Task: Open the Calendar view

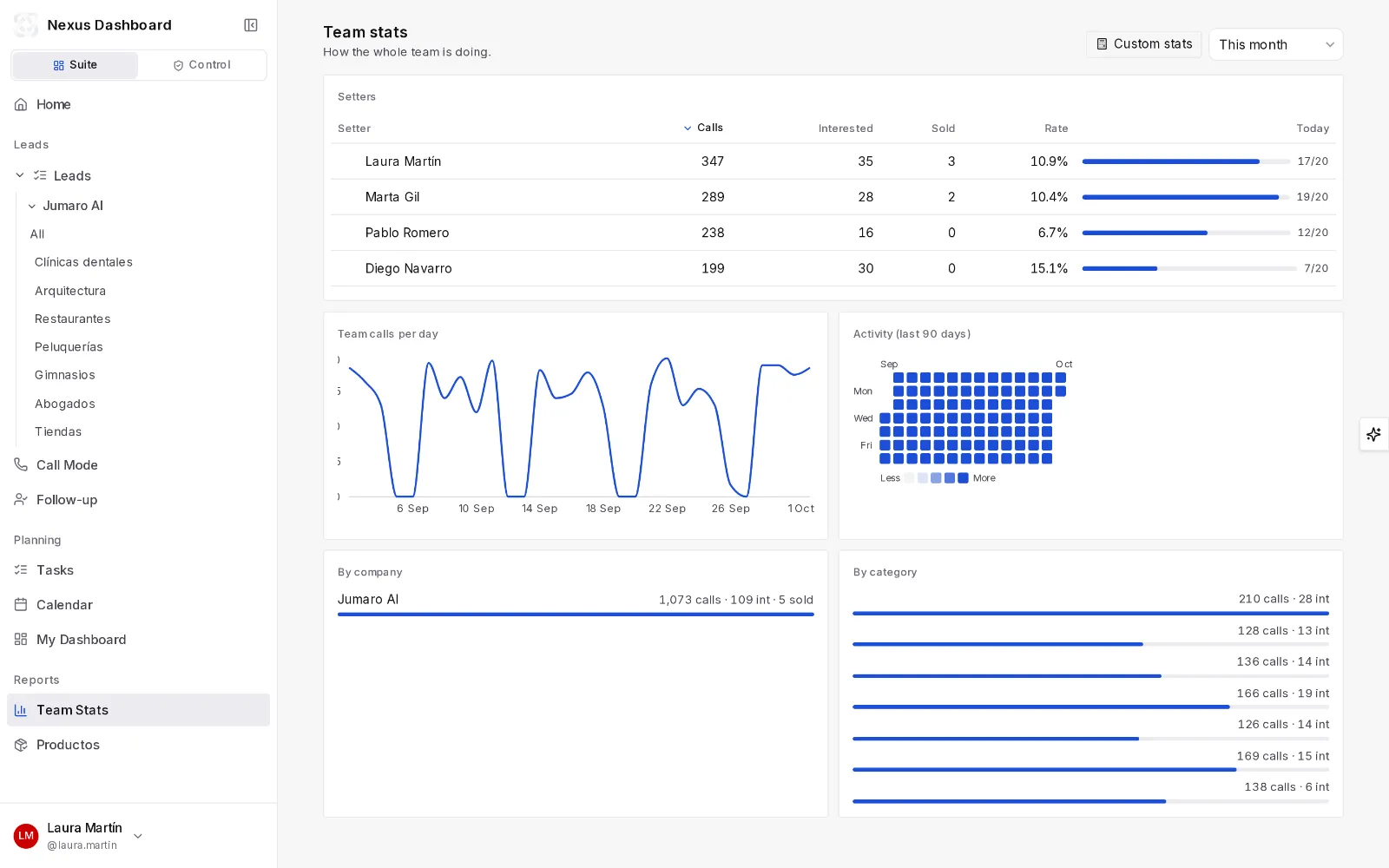Action: pyautogui.click(x=139, y=605)
